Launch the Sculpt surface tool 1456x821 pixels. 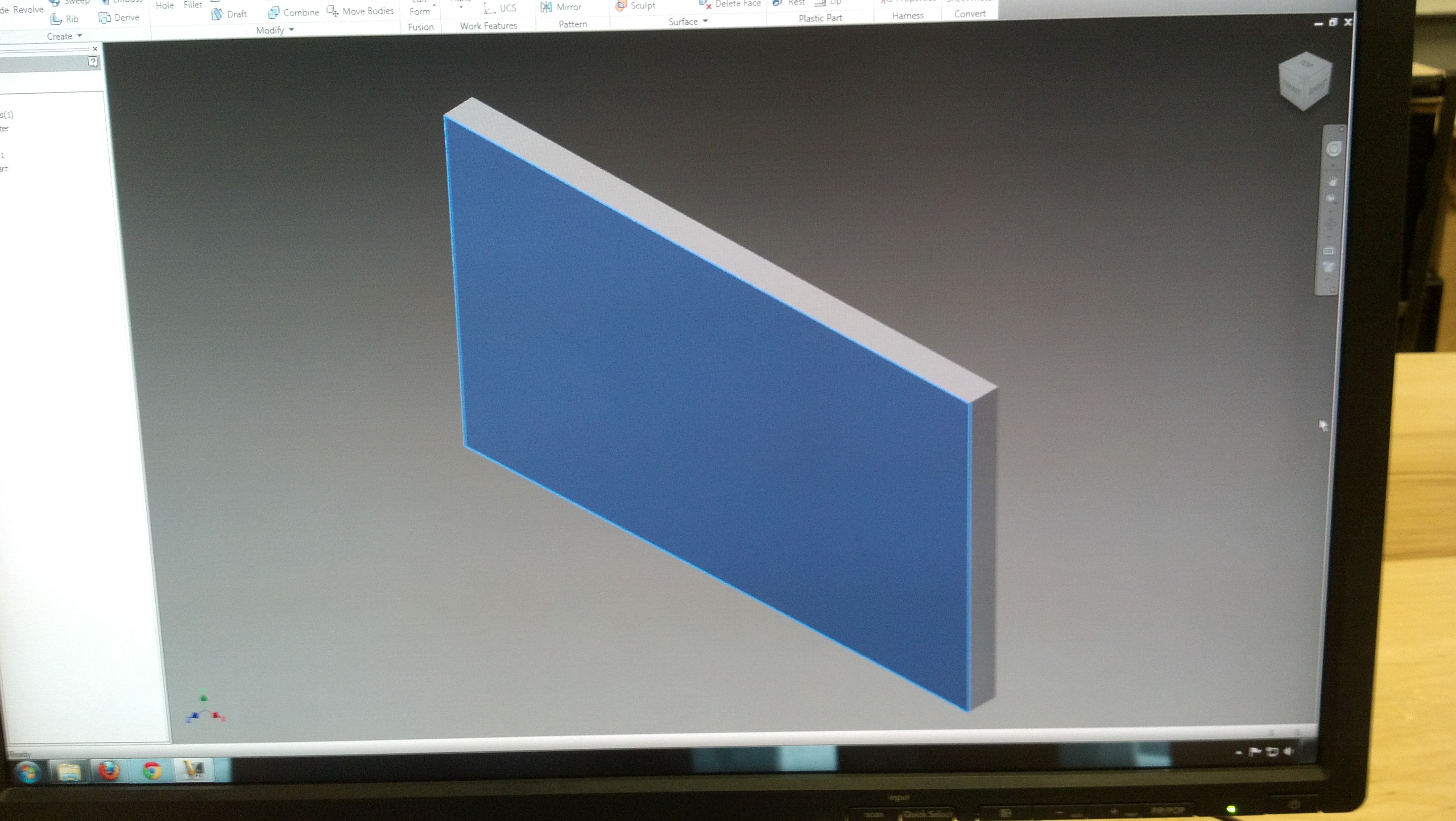coord(635,6)
